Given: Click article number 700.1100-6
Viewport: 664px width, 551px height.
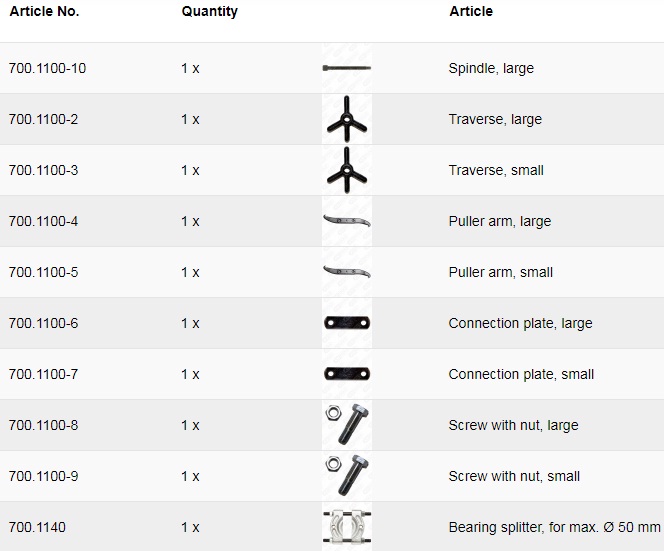Looking at the screenshot, I should [43, 323].
